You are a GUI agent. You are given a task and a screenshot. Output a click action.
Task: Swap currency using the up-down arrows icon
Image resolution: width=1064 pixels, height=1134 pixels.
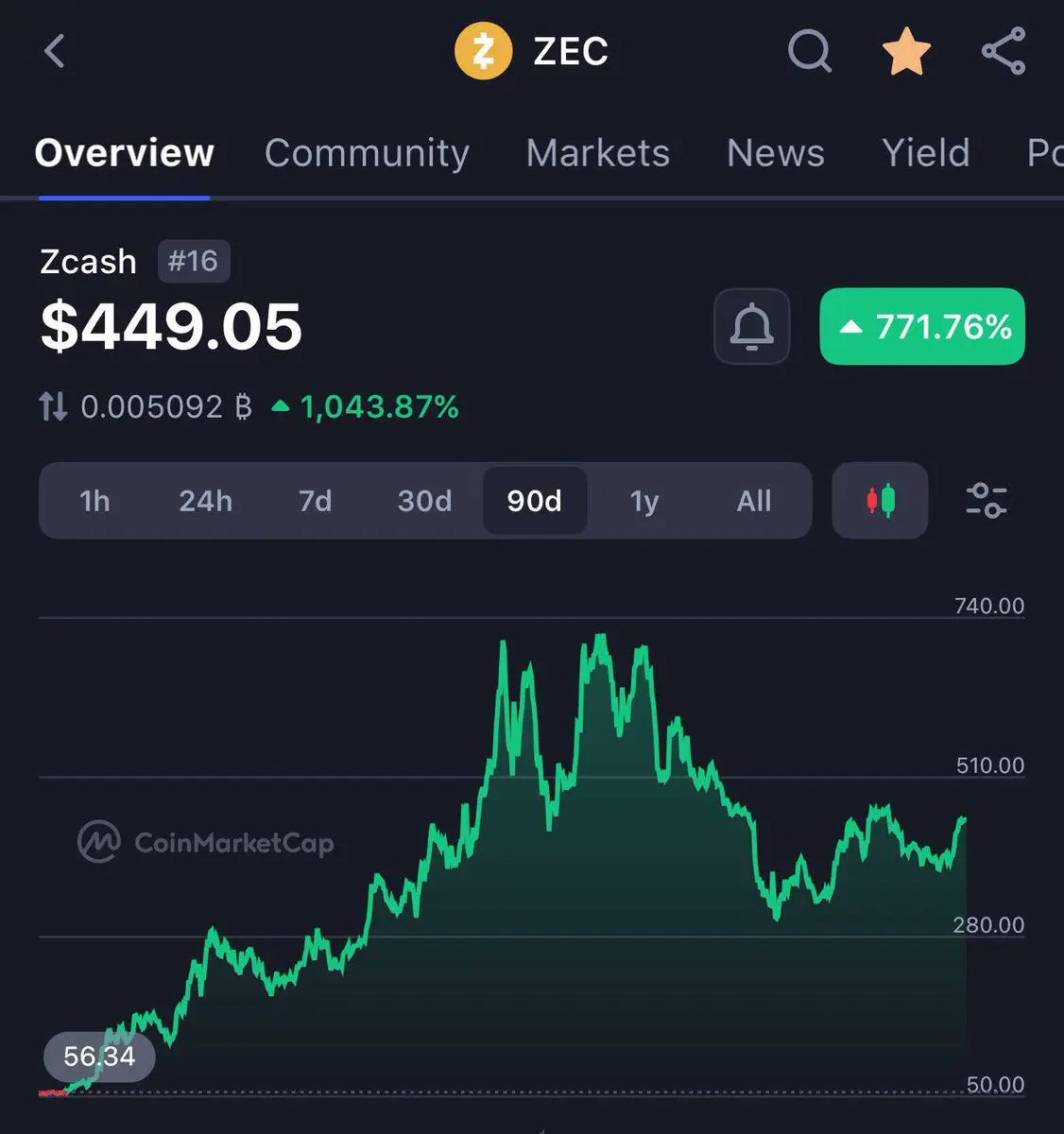53,407
